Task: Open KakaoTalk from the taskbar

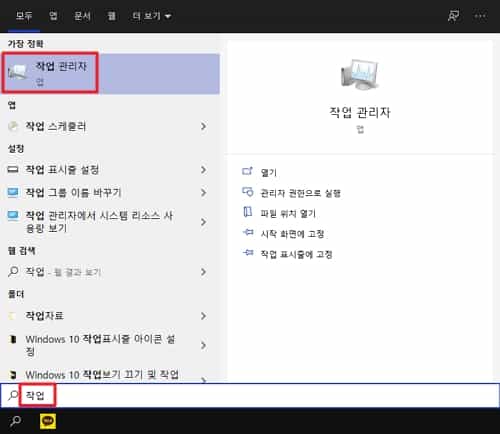Action: click(48, 421)
